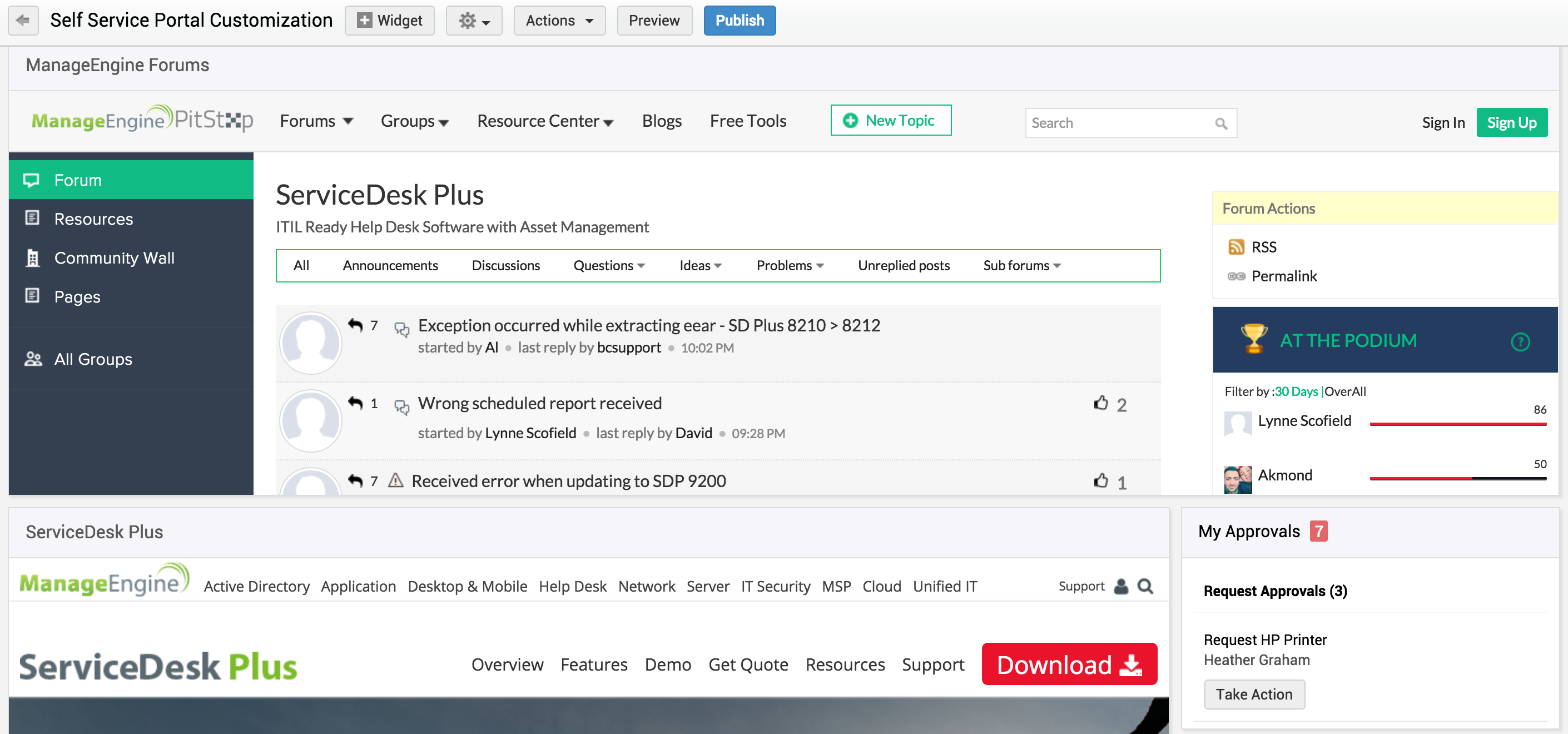Filter podium by OverAll
Image resolution: width=1568 pixels, height=734 pixels.
coord(1345,391)
